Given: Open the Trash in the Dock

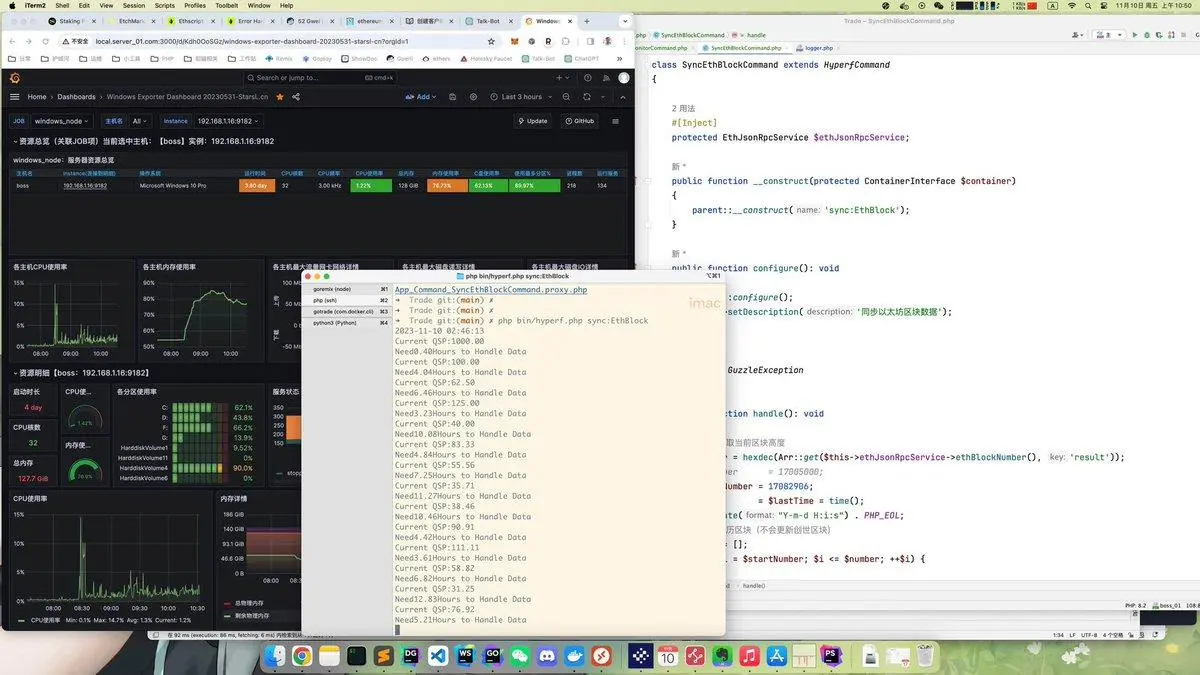Looking at the screenshot, I should 926,656.
